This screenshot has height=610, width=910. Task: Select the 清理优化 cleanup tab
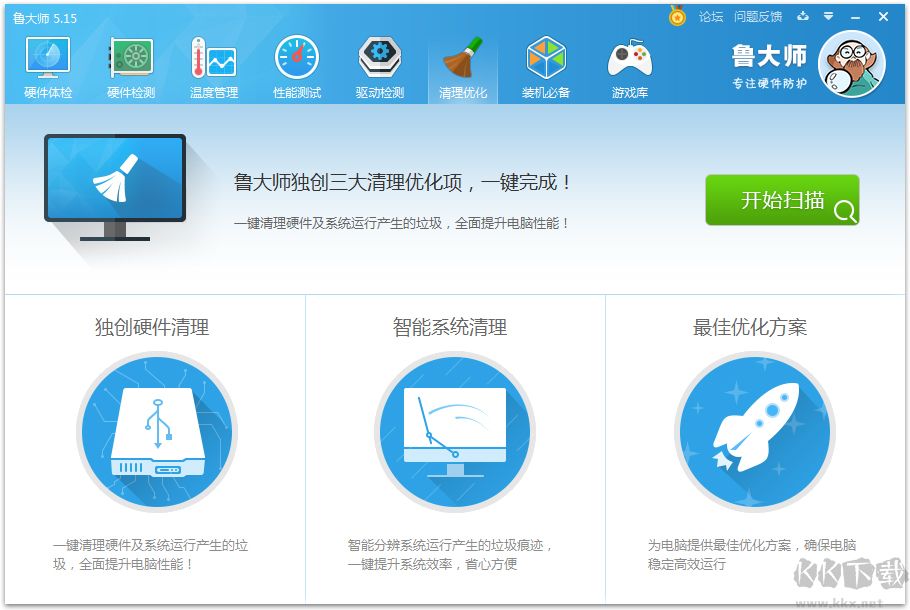[x=463, y=68]
